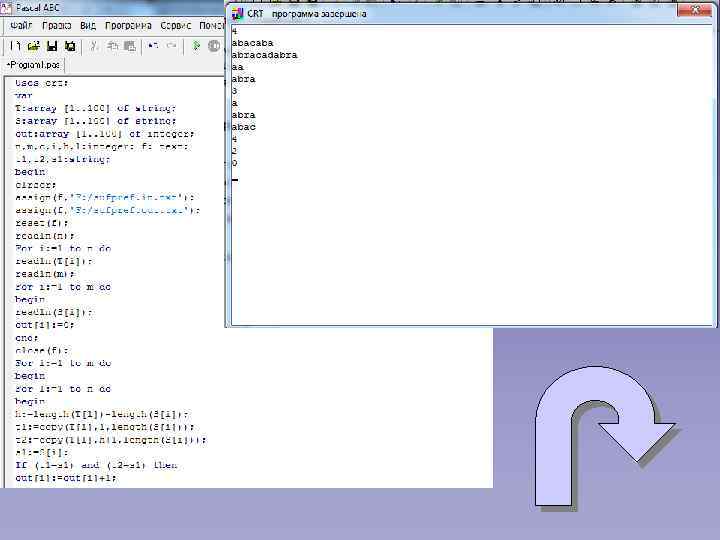Screen dimensions: 720x540
Task: Close the CRT output window
Action: point(694,11)
